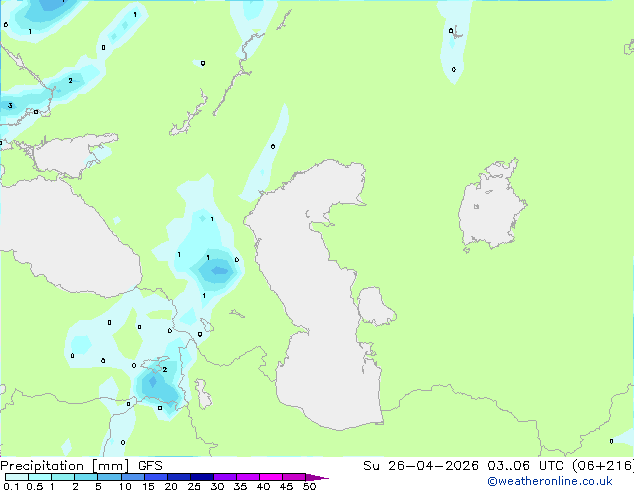
Task: Select the 35–40 mm violet legend swatch
Action: point(248,477)
